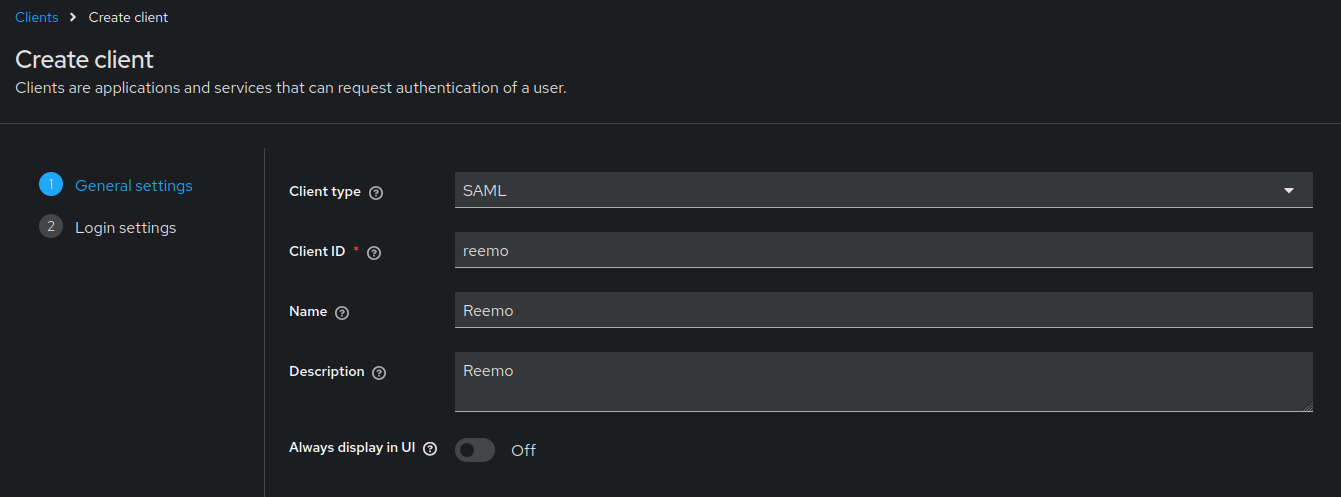
Task: Click the Create client breadcrumb text
Action: [128, 17]
